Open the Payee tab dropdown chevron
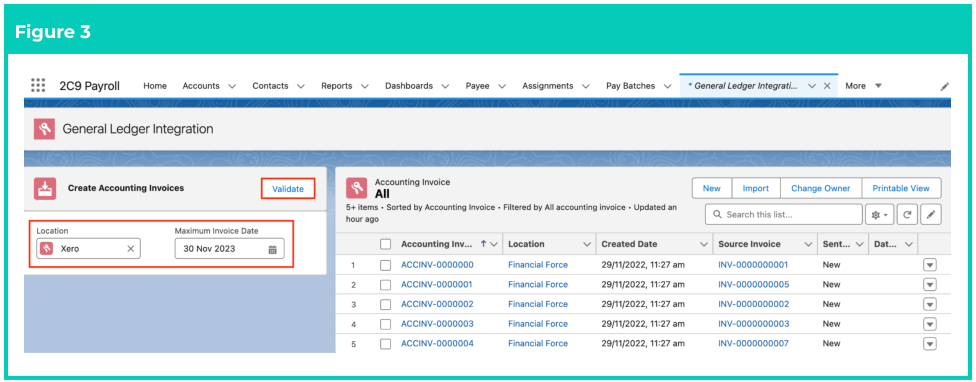Viewport: 976px width, 382px height. point(502,86)
